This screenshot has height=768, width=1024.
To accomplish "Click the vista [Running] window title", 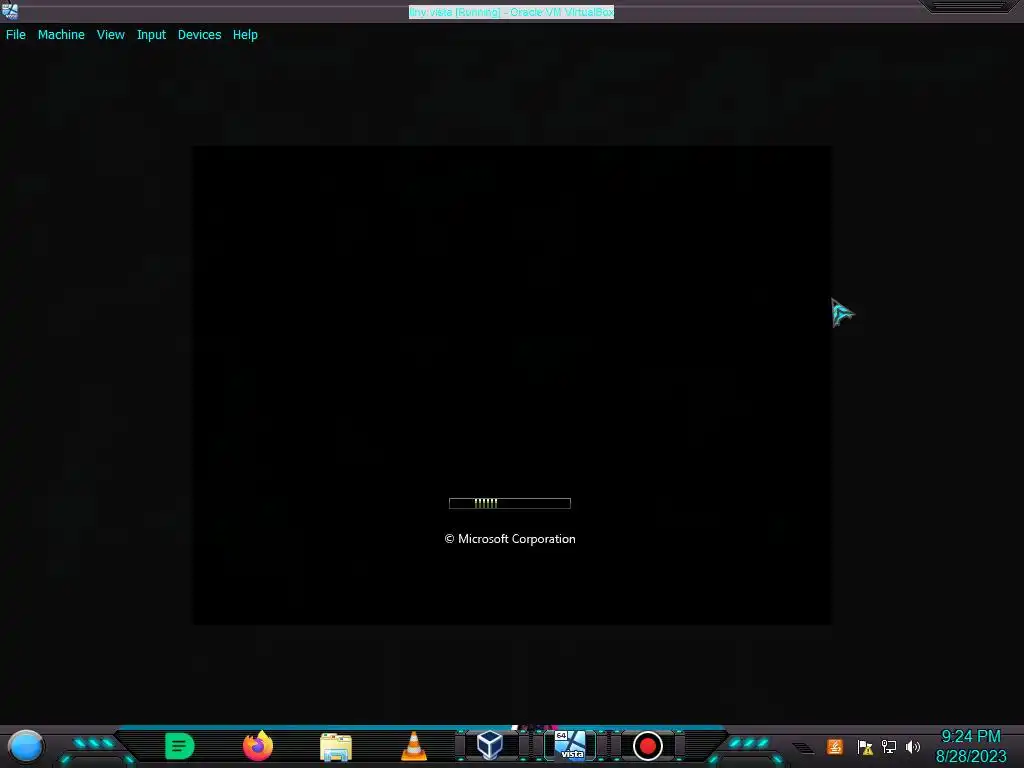I will pos(511,12).
